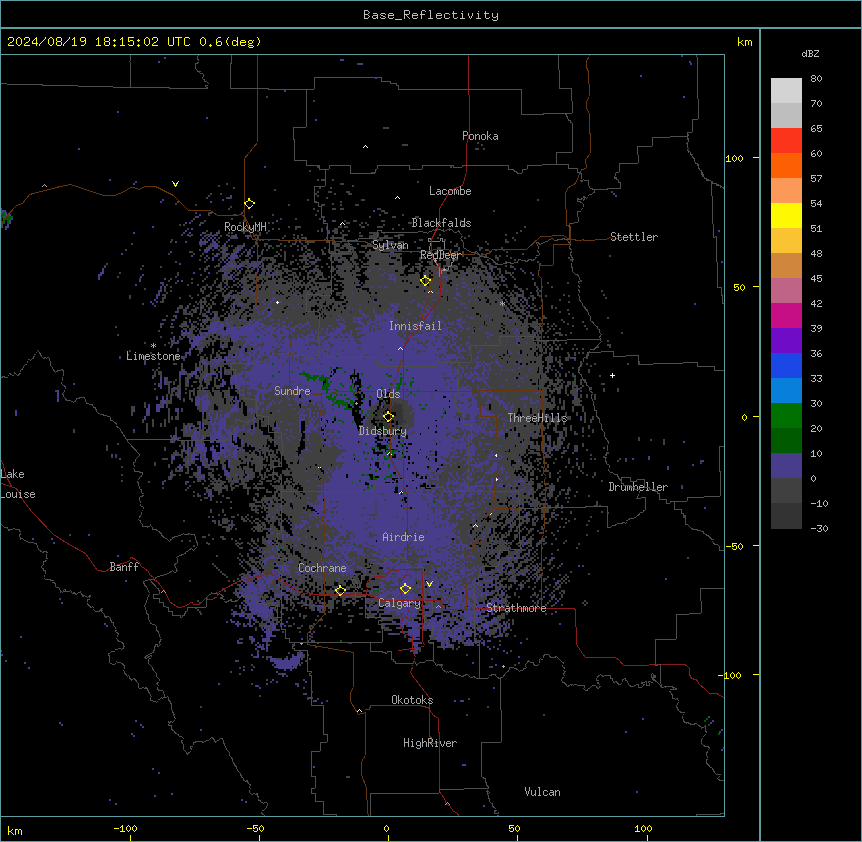Image resolution: width=862 pixels, height=842 pixels.
Task: Click the Drumheller label
Action: (638, 487)
